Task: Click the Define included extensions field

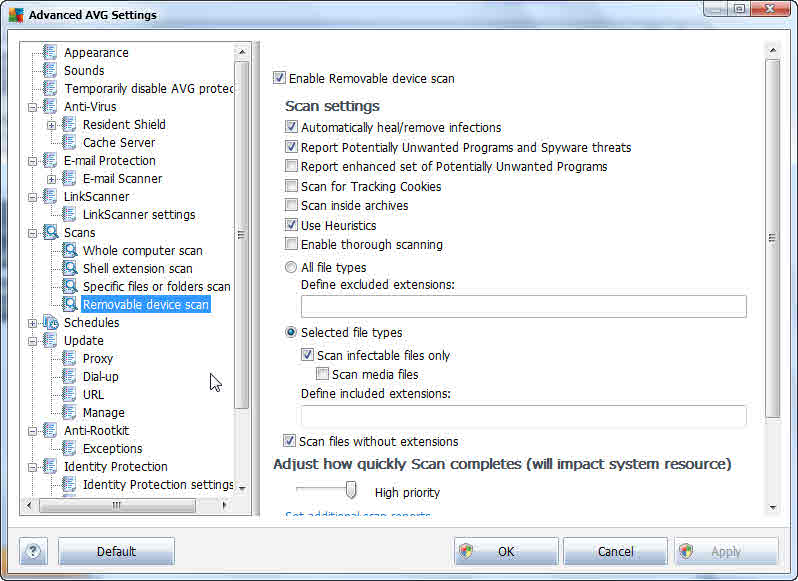Action: point(524,416)
